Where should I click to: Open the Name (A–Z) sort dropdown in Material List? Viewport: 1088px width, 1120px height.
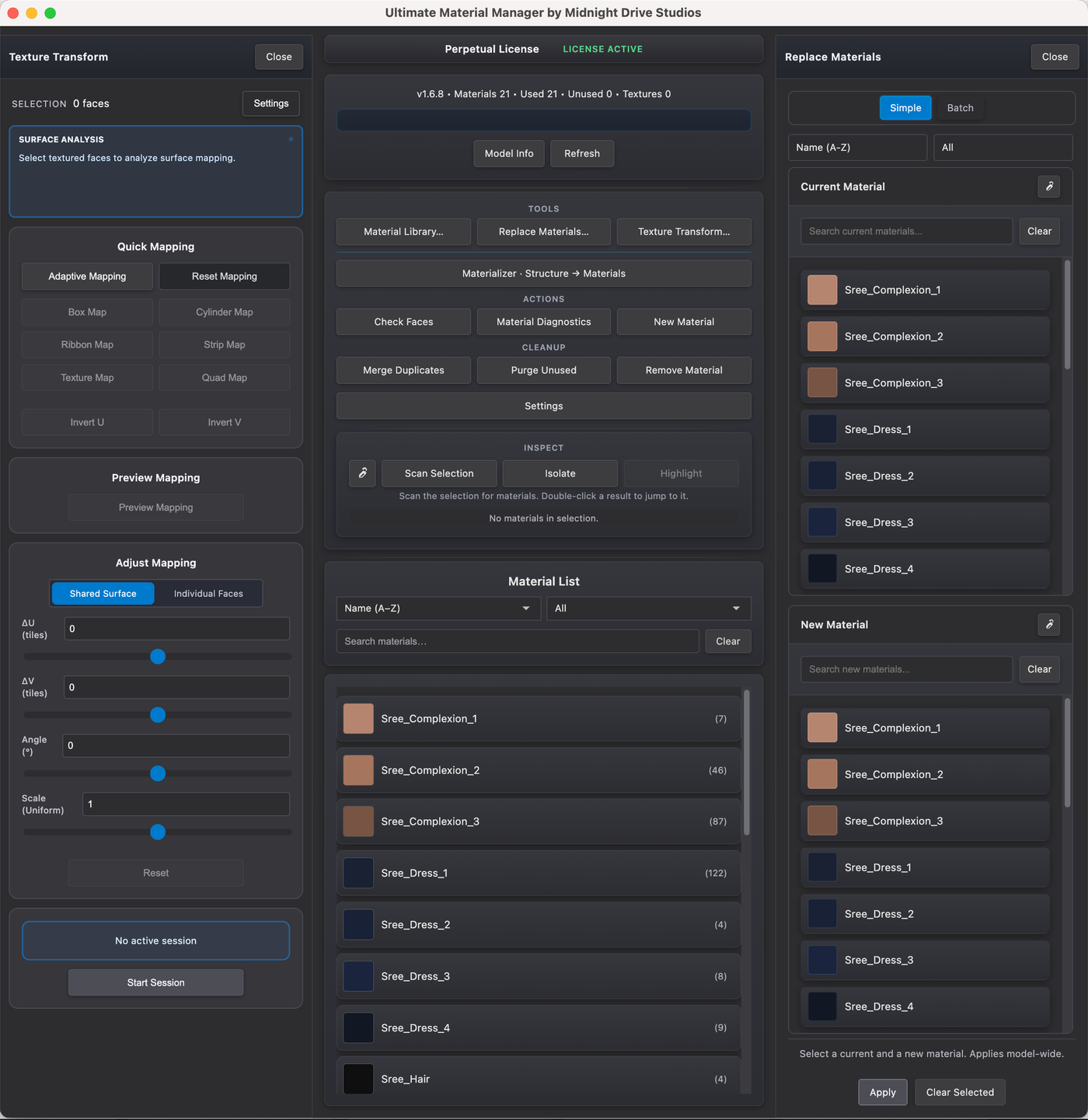pyautogui.click(x=437, y=609)
